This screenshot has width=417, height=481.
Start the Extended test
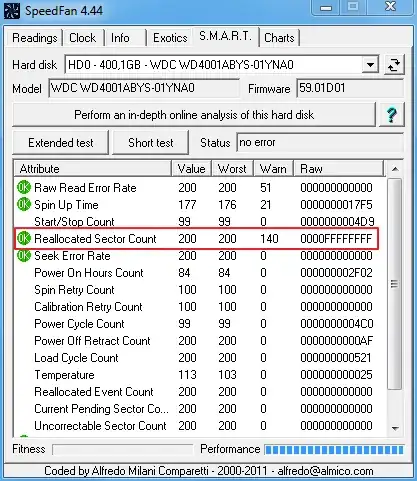pos(61,143)
